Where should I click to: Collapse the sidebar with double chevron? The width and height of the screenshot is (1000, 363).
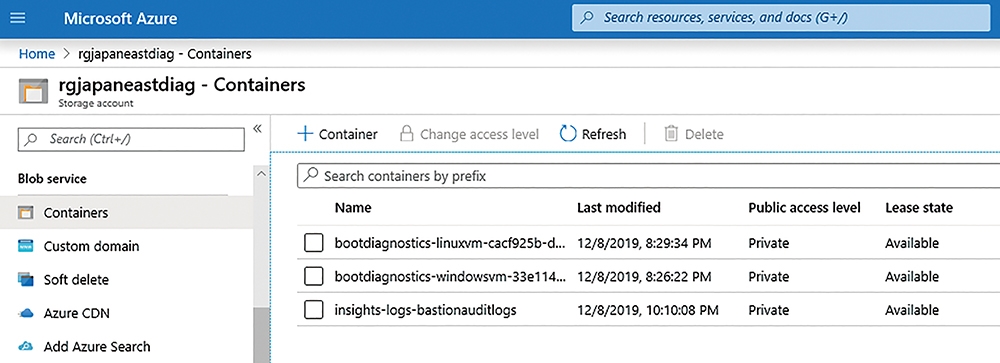258,128
